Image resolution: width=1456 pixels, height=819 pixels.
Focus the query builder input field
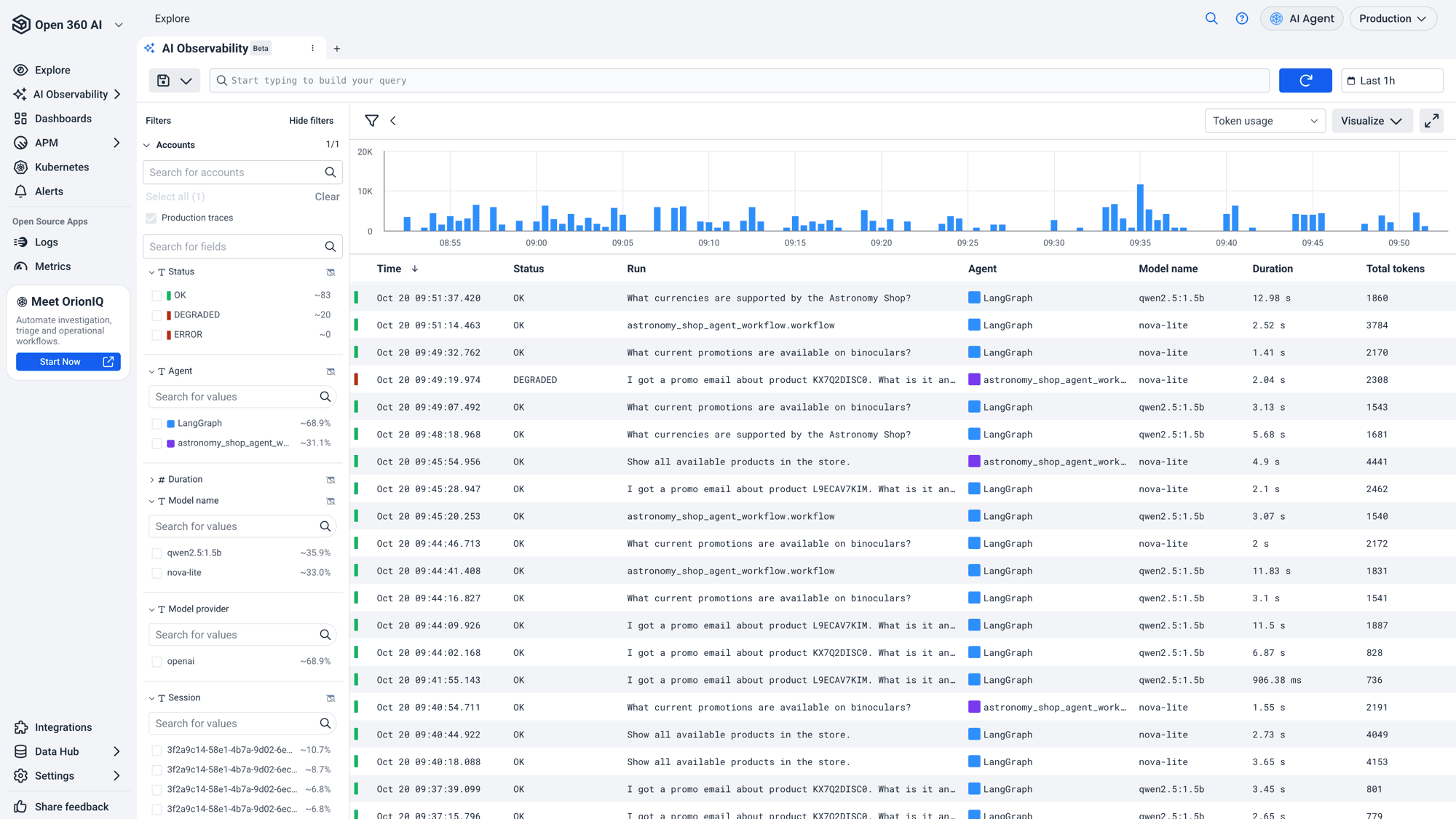tap(739, 81)
